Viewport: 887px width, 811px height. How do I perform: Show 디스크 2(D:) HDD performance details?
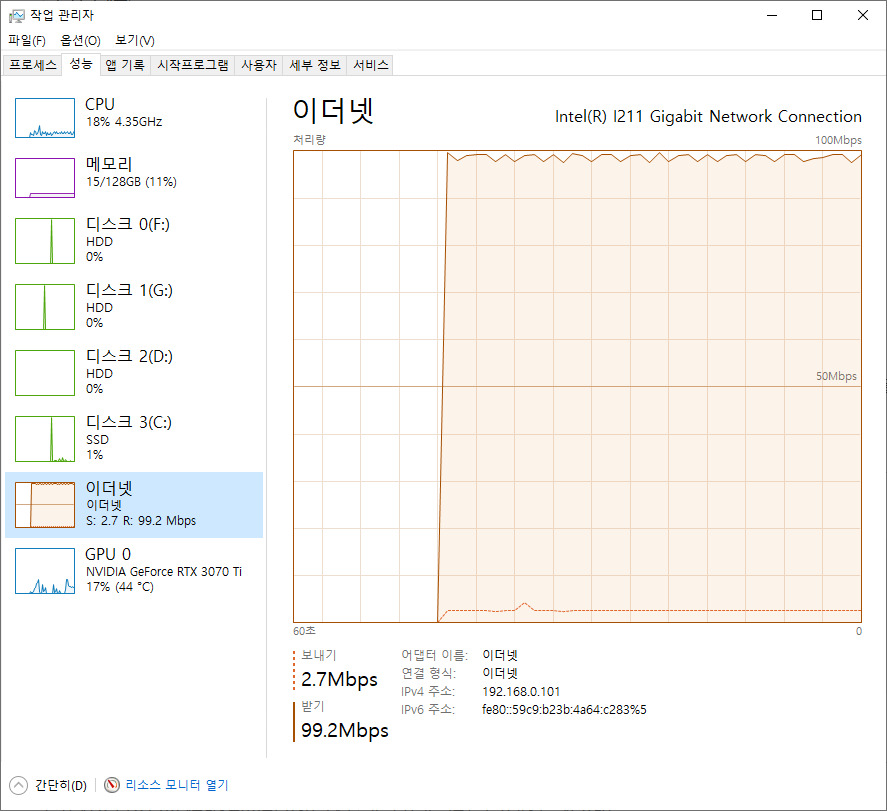(x=45, y=373)
